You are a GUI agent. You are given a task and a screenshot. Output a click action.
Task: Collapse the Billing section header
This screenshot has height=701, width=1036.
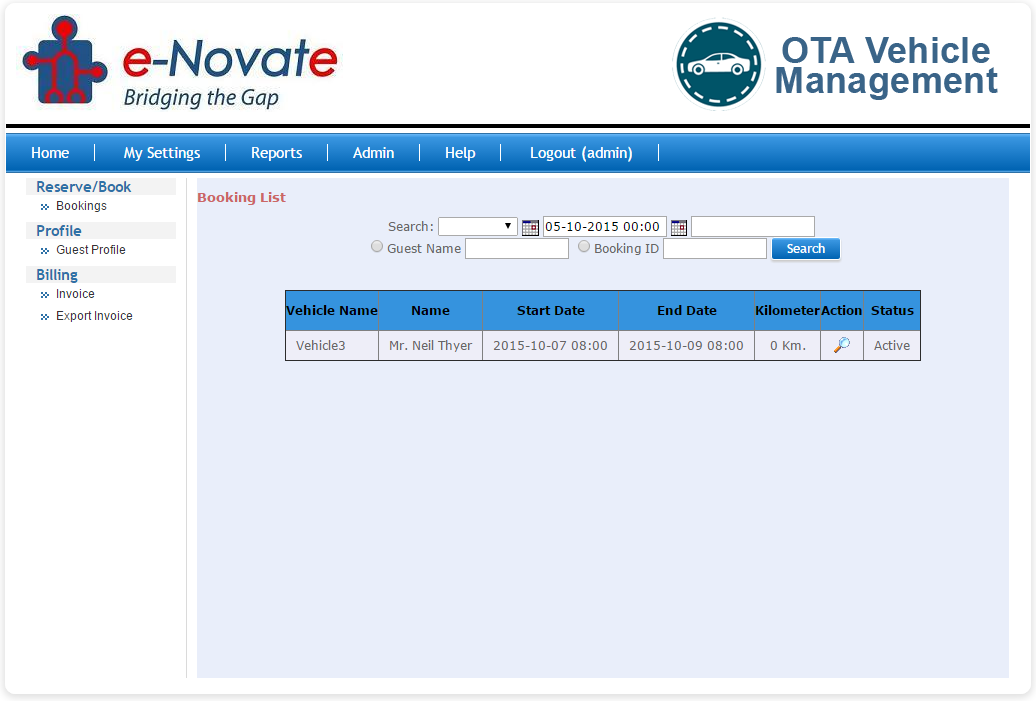56,274
